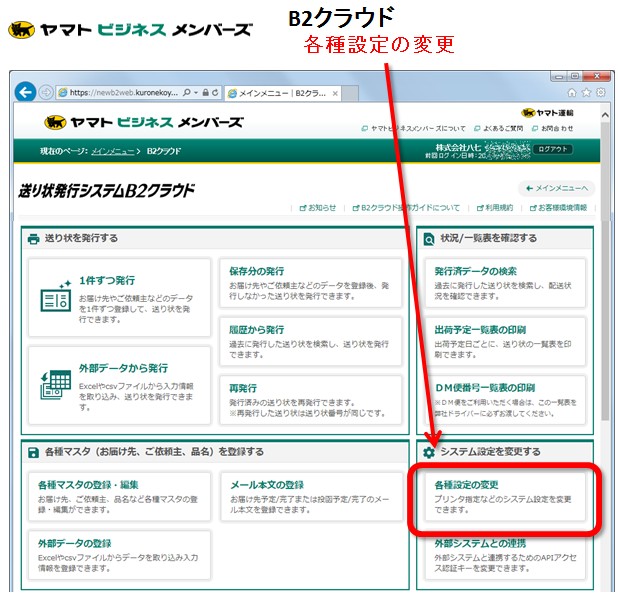The height and width of the screenshot is (597, 618).
Task: Open メール本文の登録 card
Action: point(311,497)
